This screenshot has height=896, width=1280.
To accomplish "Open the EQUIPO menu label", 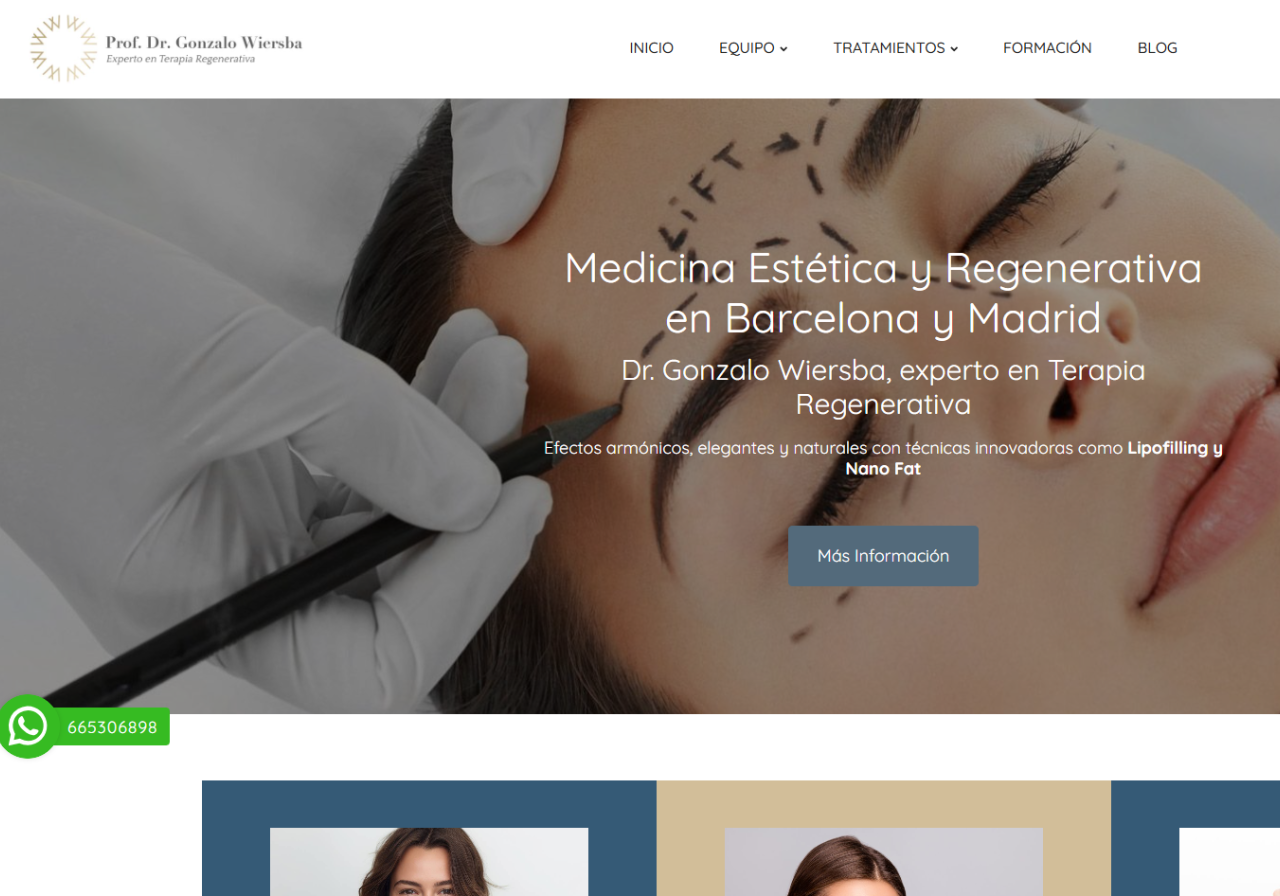I will tap(747, 48).
